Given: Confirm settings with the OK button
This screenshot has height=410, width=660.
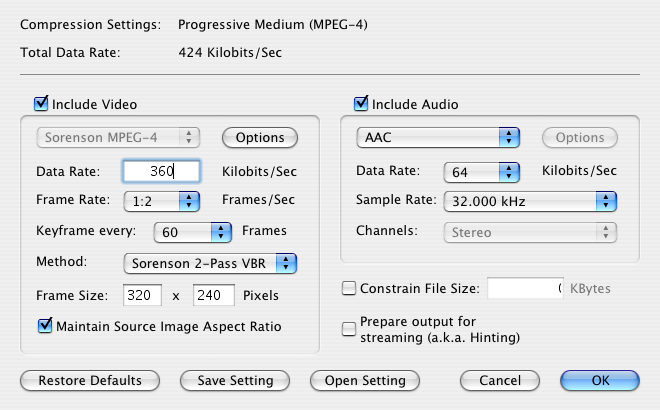Looking at the screenshot, I should [600, 380].
